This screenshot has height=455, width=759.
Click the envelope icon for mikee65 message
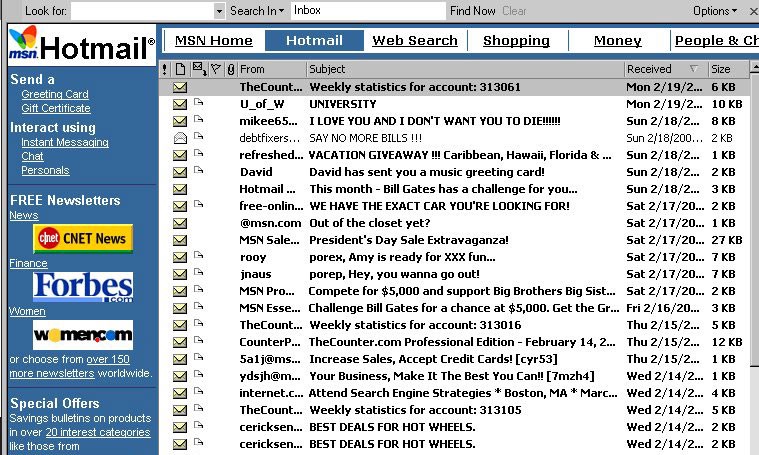coord(180,121)
